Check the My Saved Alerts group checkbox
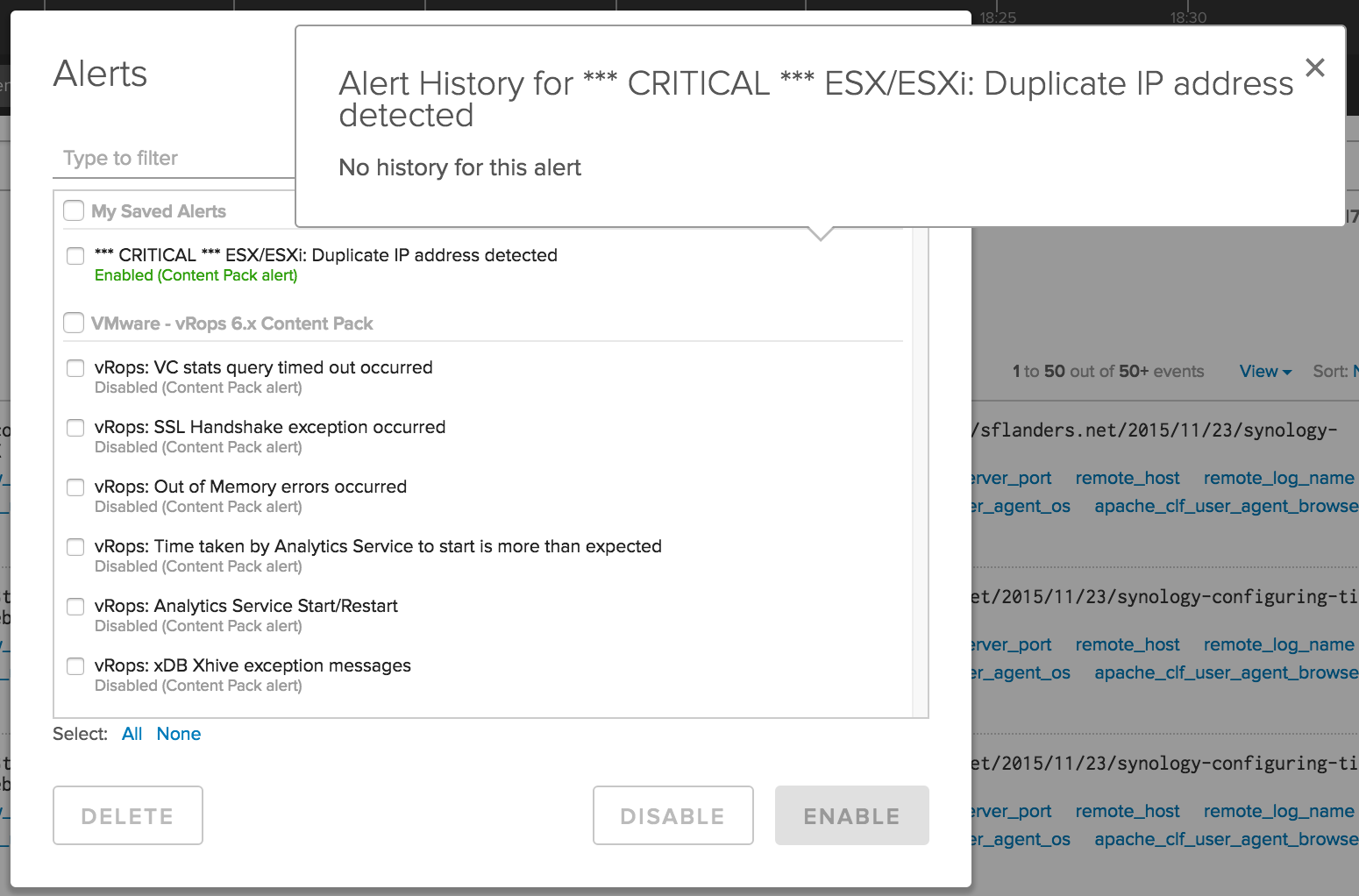 pyautogui.click(x=74, y=210)
